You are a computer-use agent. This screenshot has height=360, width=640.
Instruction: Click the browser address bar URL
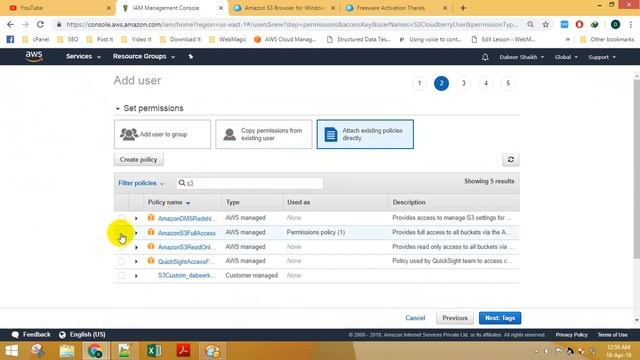(292, 24)
